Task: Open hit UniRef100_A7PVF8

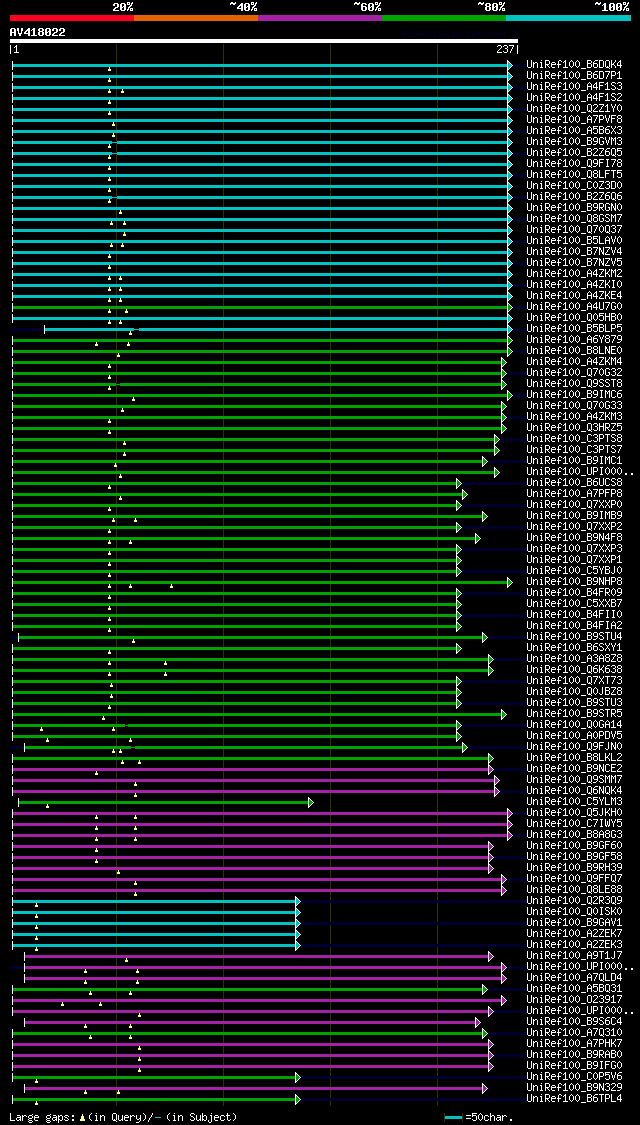Action: click(x=574, y=119)
